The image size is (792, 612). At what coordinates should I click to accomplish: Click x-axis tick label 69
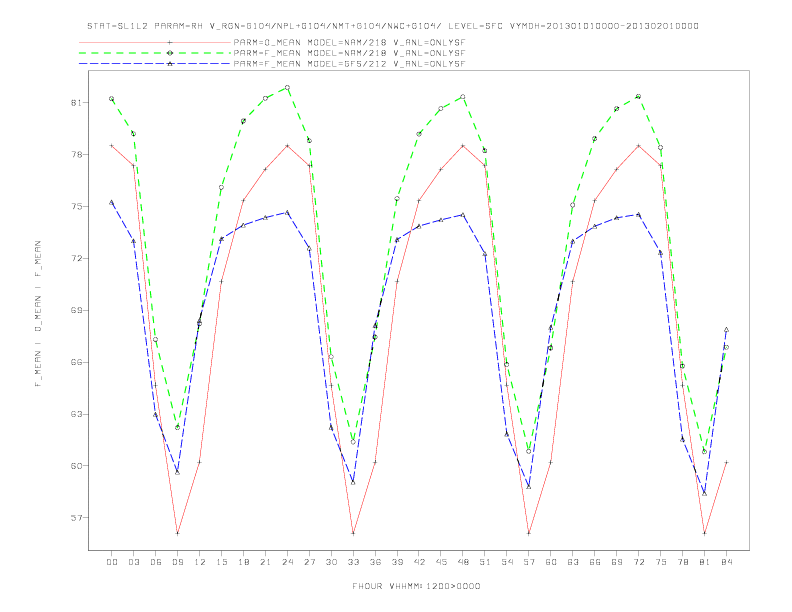tap(617, 562)
